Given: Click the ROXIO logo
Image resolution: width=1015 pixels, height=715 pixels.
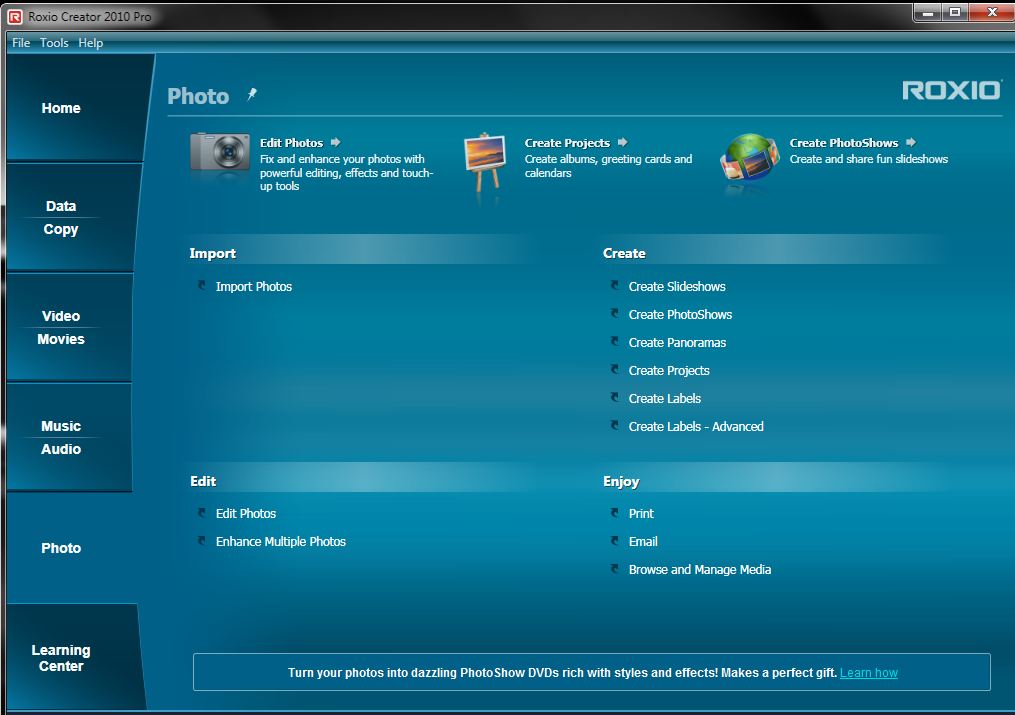Looking at the screenshot, I should (x=952, y=91).
